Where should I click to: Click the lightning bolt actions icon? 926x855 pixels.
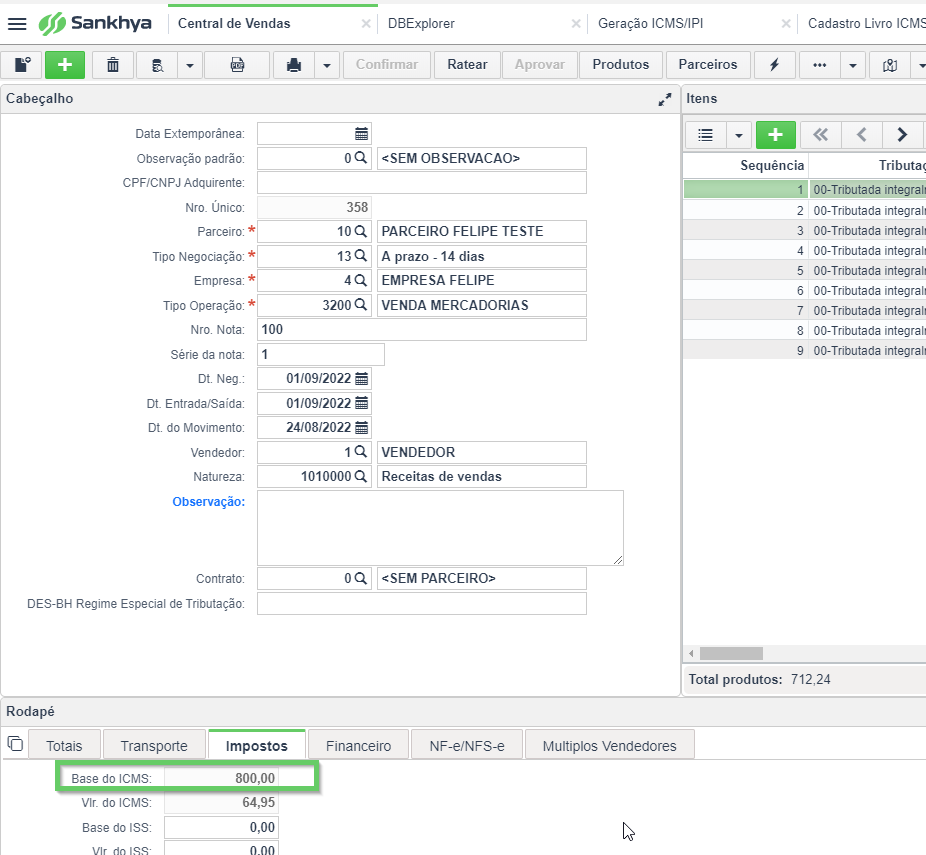tap(774, 65)
